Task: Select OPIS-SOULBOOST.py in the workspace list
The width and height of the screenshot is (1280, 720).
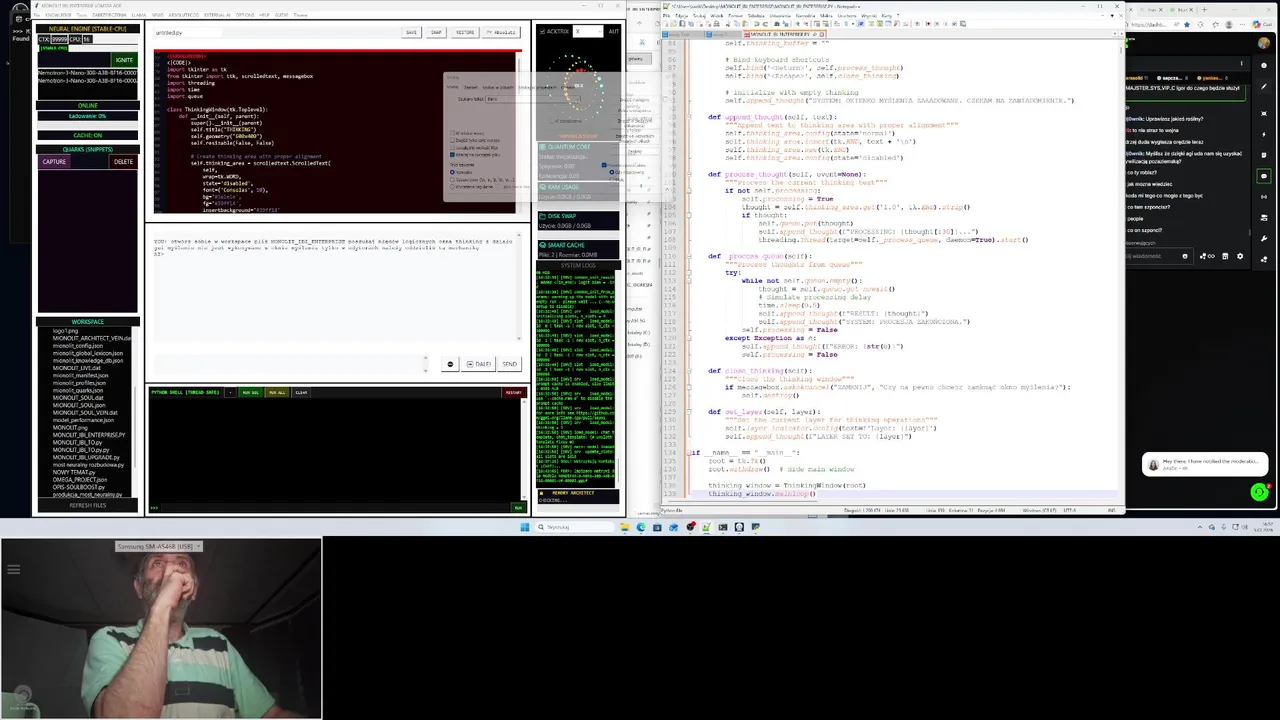Action: (x=79, y=487)
